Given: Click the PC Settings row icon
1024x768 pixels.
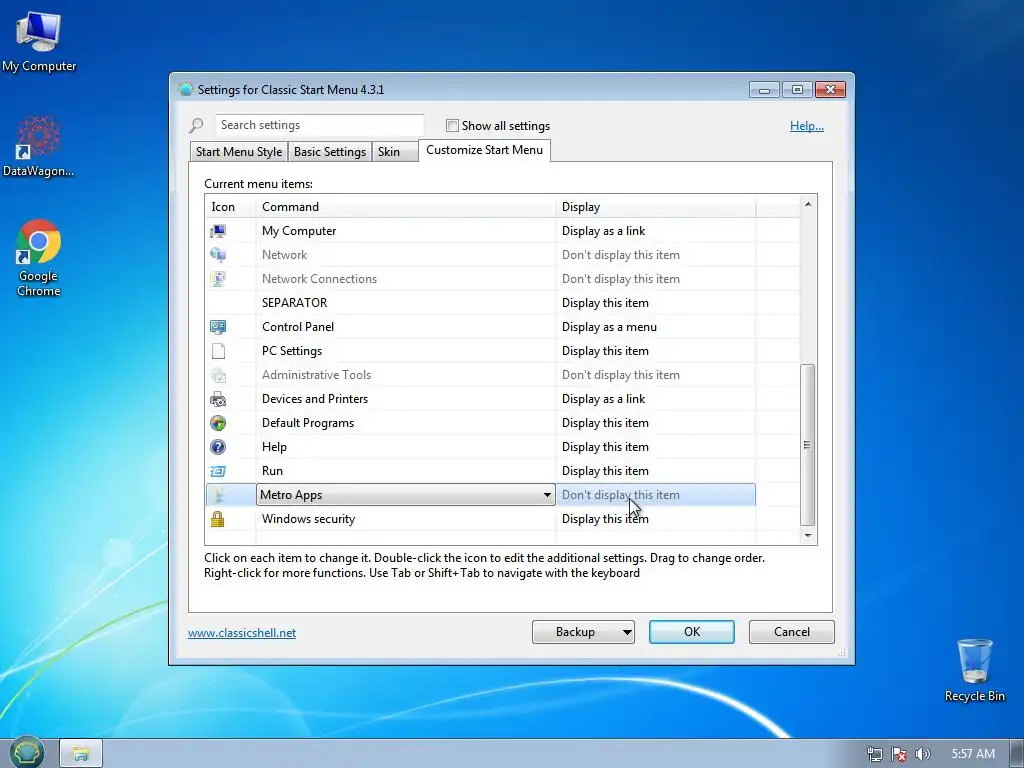Looking at the screenshot, I should (218, 351).
